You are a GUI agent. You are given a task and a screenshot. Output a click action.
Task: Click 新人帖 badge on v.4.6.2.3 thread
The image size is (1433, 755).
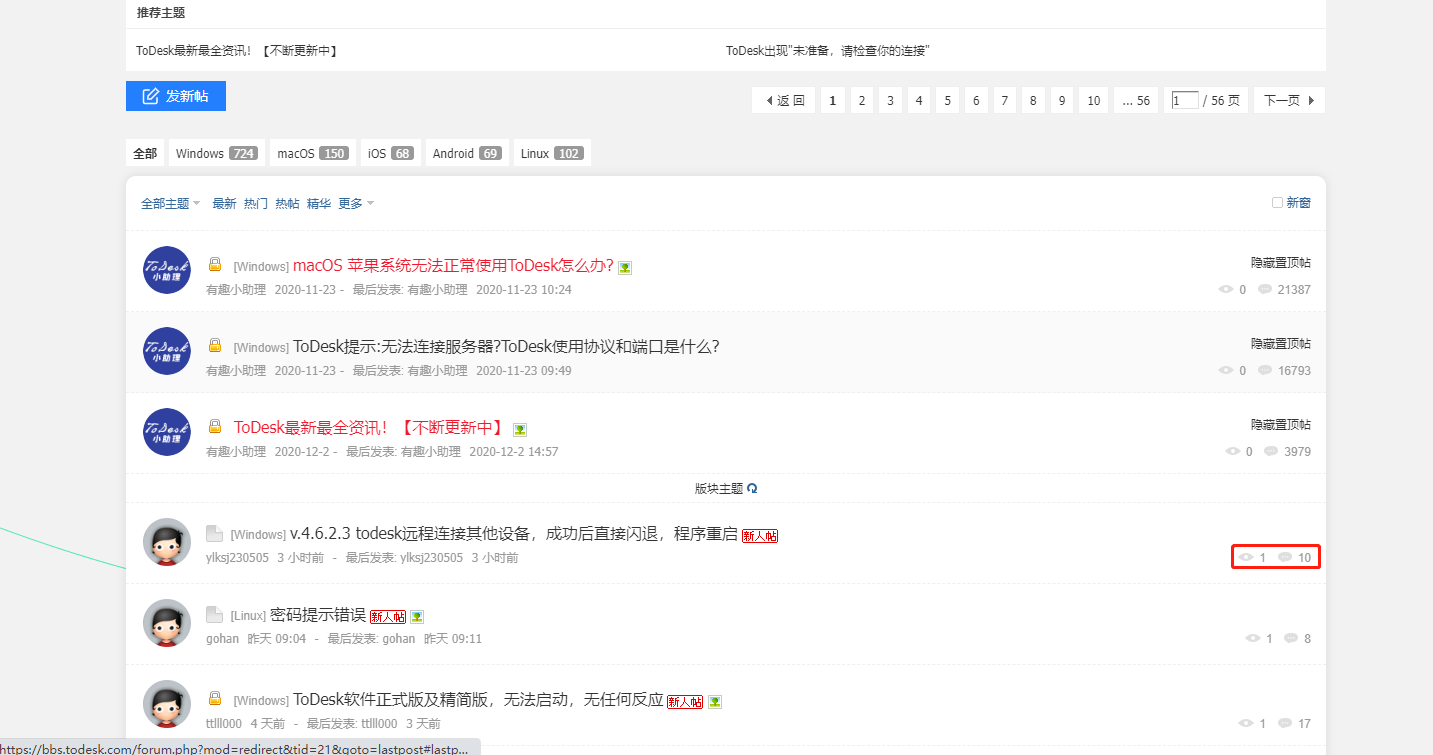click(x=760, y=536)
